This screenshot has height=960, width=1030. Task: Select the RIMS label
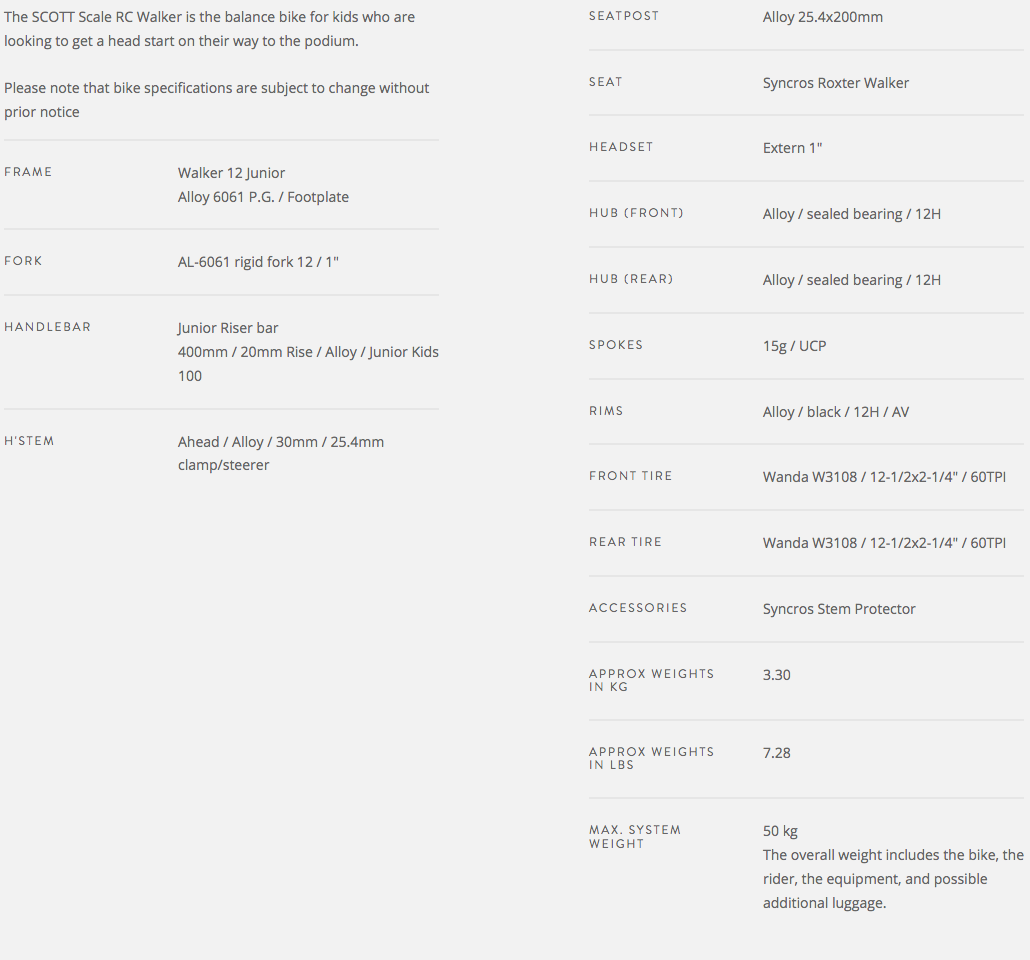coord(606,411)
